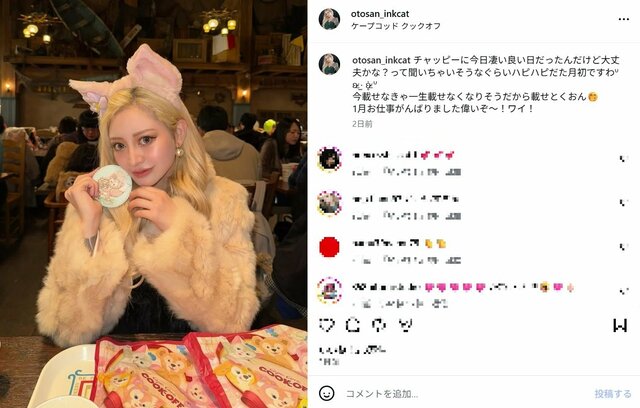Click the caption's profile avatar
640x408 pixels.
pos(329,64)
